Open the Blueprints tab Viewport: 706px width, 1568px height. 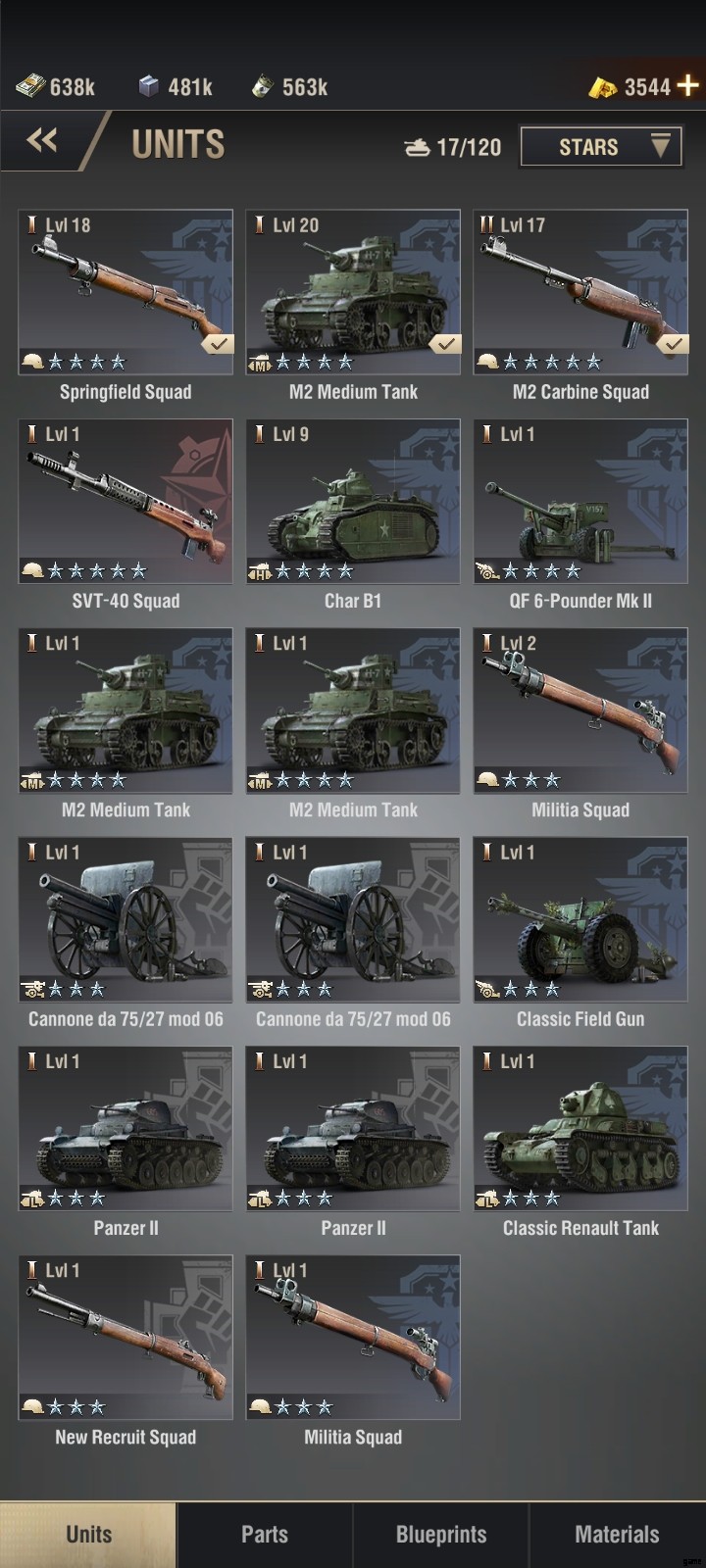[441, 1535]
